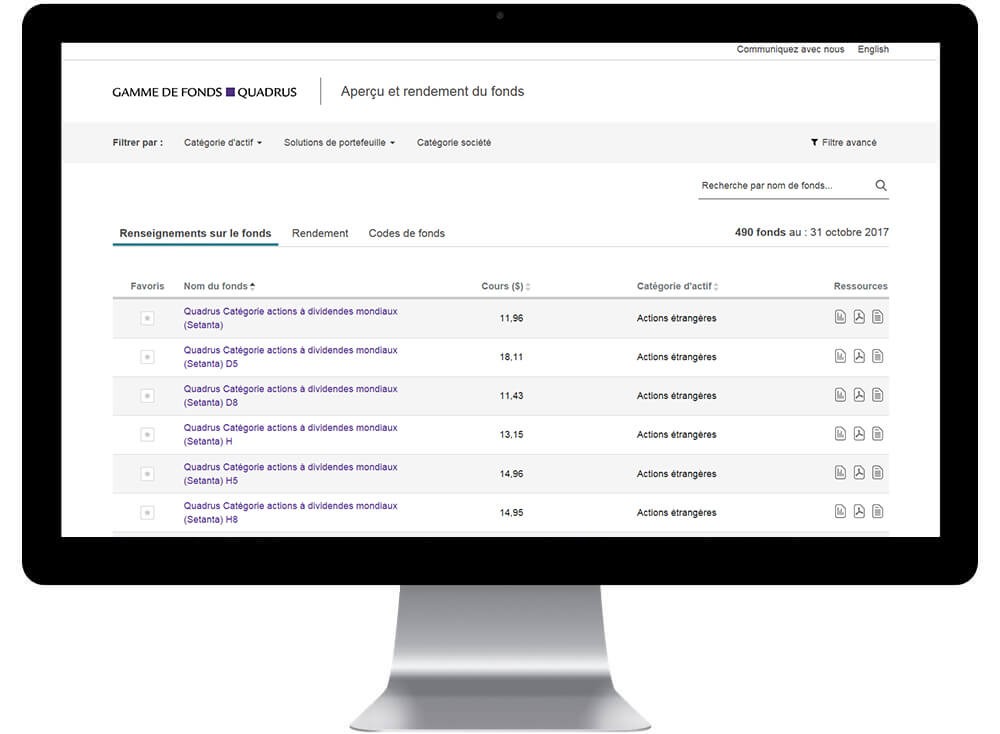Open chart resource icon for Setanta H5 row
This screenshot has height=734, width=1000.
tap(840, 473)
